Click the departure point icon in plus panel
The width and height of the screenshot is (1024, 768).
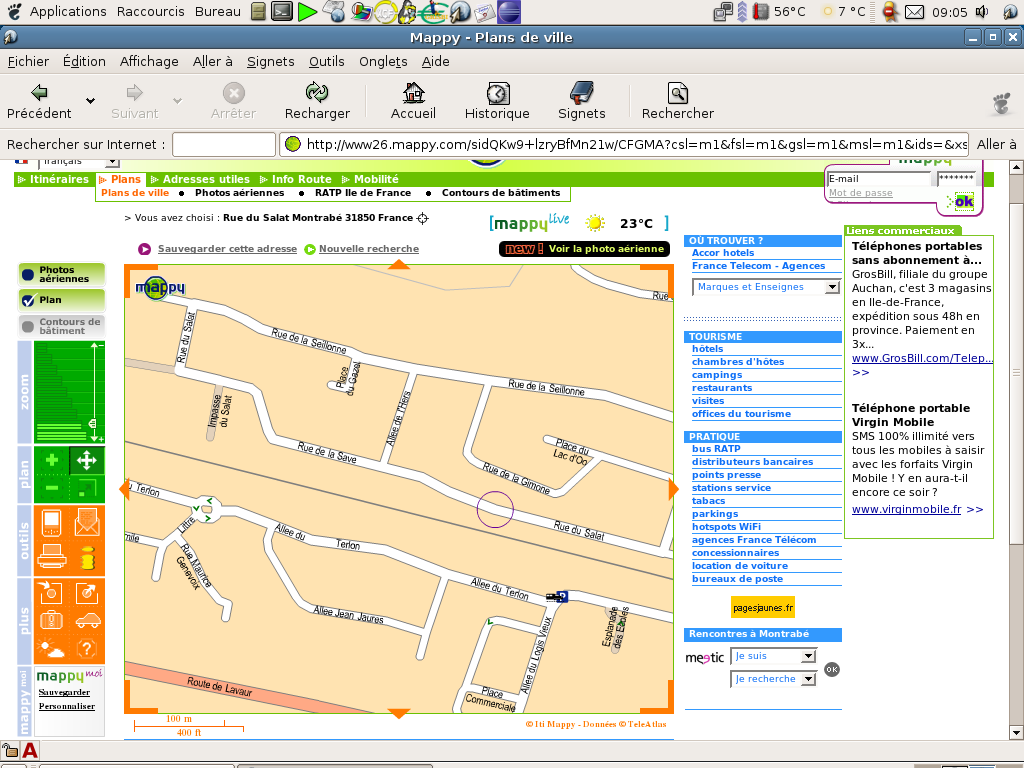click(50, 592)
